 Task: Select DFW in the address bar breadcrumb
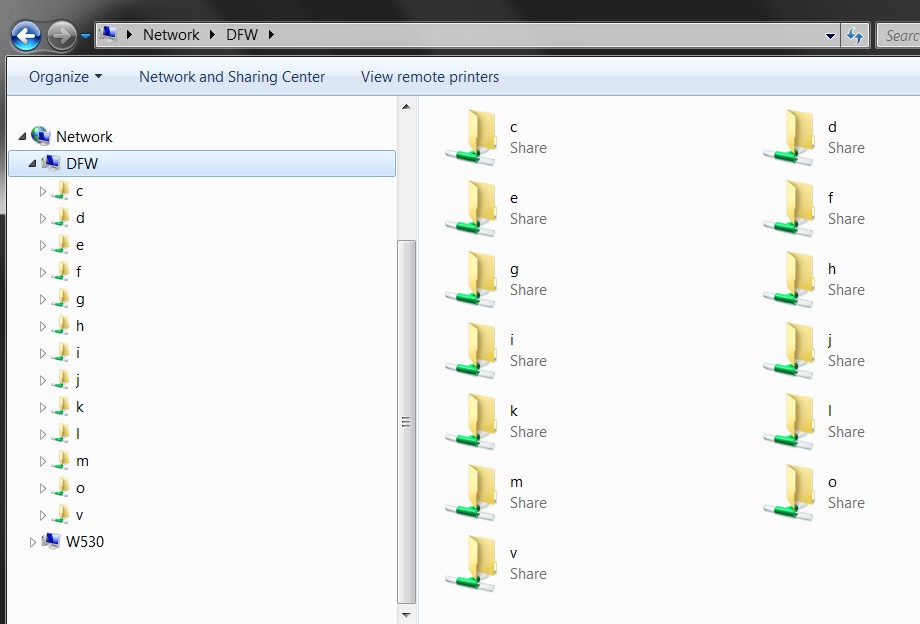(242, 35)
